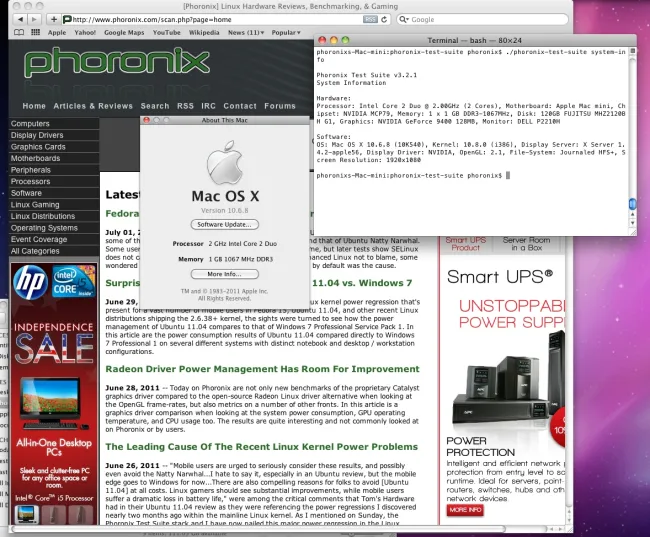Select Display Drivers category
This screenshot has height=537, width=650.
pyautogui.click(x=54, y=135)
